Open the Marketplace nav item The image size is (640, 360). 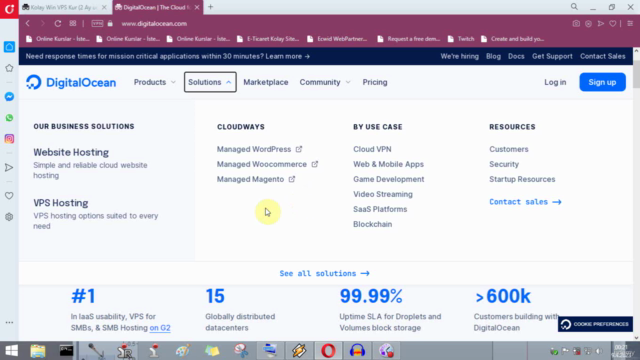pos(266,82)
